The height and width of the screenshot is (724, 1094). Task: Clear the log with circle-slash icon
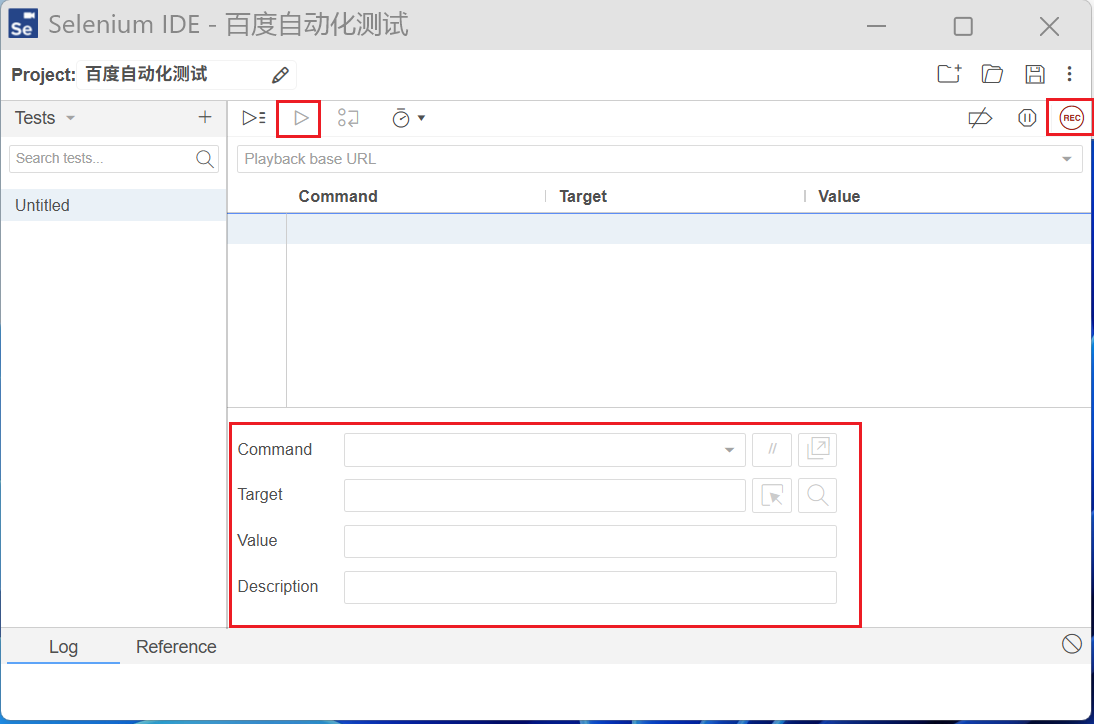pyautogui.click(x=1071, y=644)
